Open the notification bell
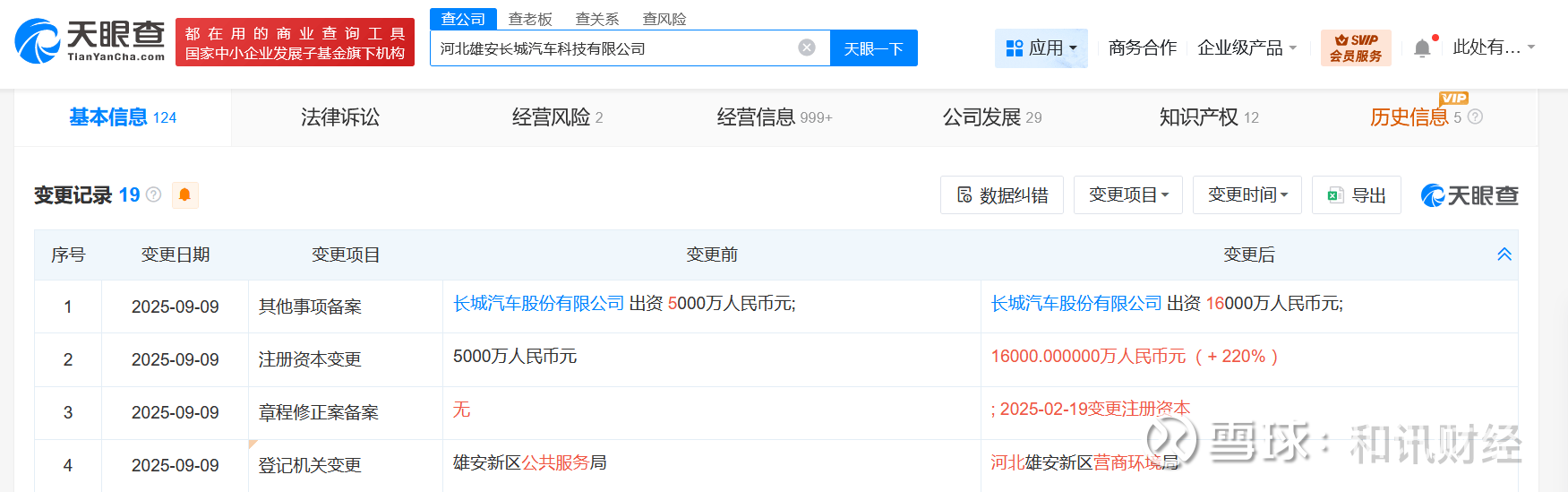This screenshot has height=492, width=1568. (1422, 48)
